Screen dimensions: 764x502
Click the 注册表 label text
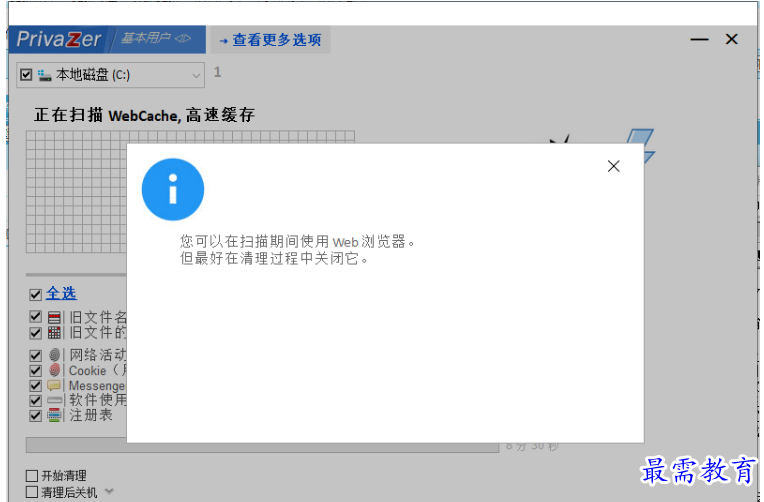[x=91, y=415]
